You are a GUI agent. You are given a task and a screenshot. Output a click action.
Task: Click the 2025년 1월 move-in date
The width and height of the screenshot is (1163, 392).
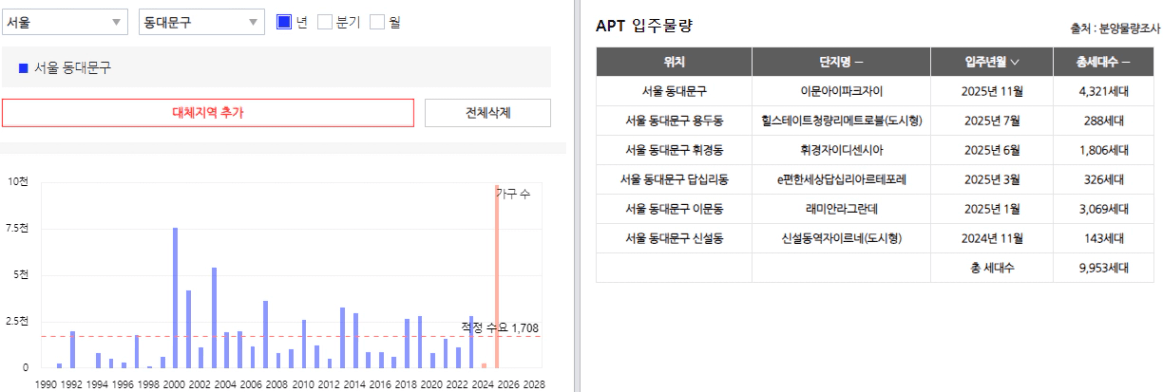(x=992, y=209)
